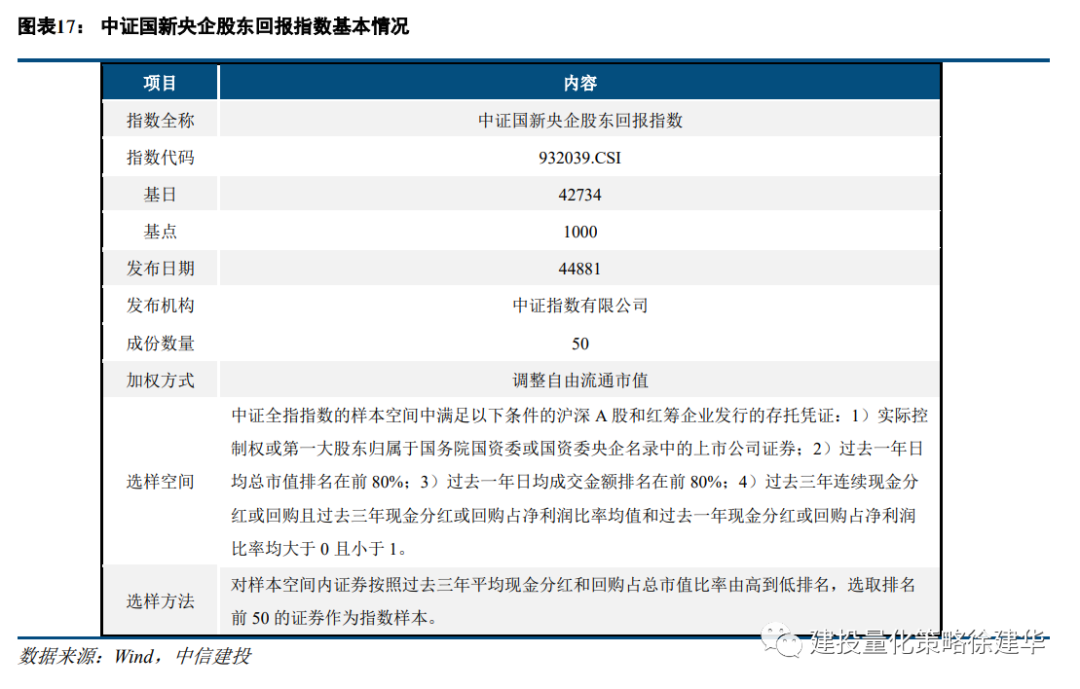Select the cell 调整自由流通市值
Screen dimensions: 1080x689
click(580, 380)
